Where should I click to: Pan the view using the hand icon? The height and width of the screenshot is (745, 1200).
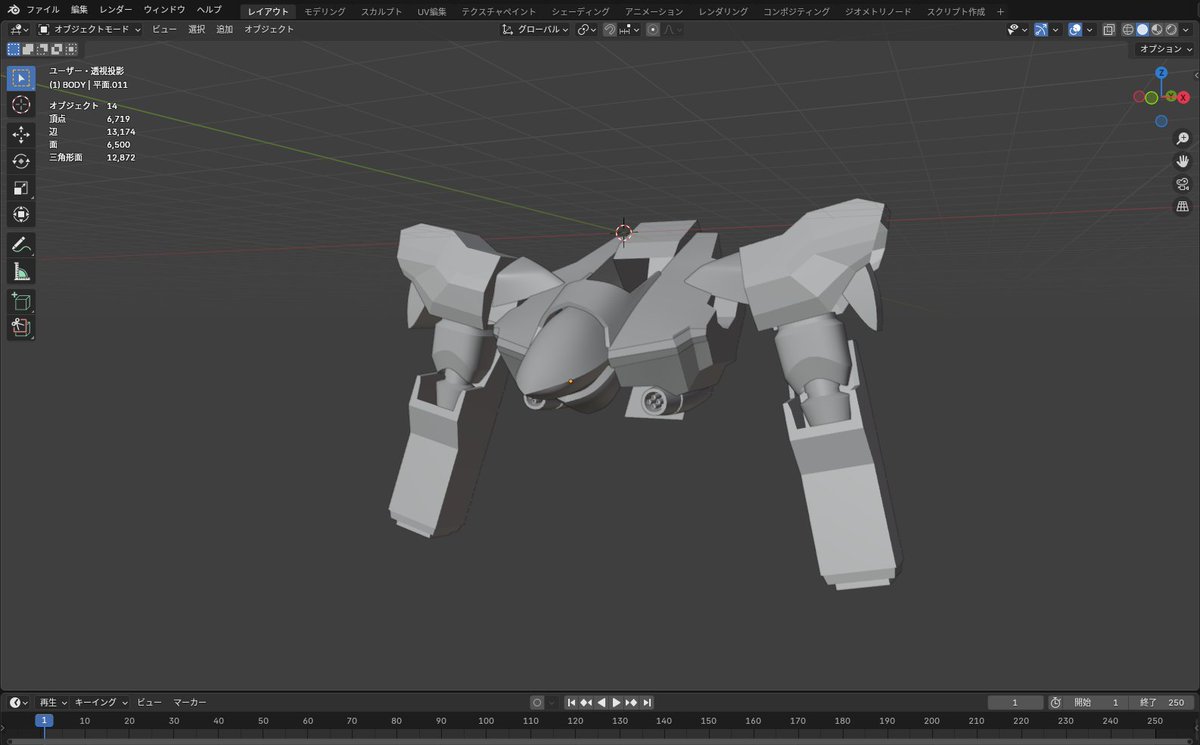coord(1182,161)
